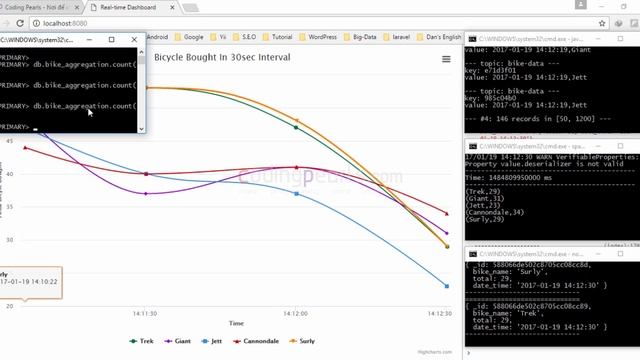Screen dimensions: 640x360
Task: Open the Tutorial bookmarks folder
Action: point(278,37)
